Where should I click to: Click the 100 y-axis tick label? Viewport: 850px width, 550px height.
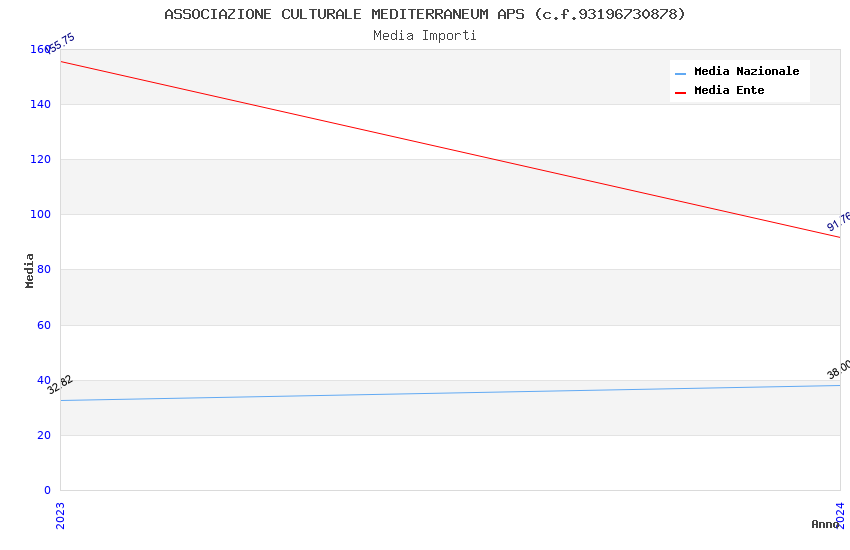click(40, 214)
